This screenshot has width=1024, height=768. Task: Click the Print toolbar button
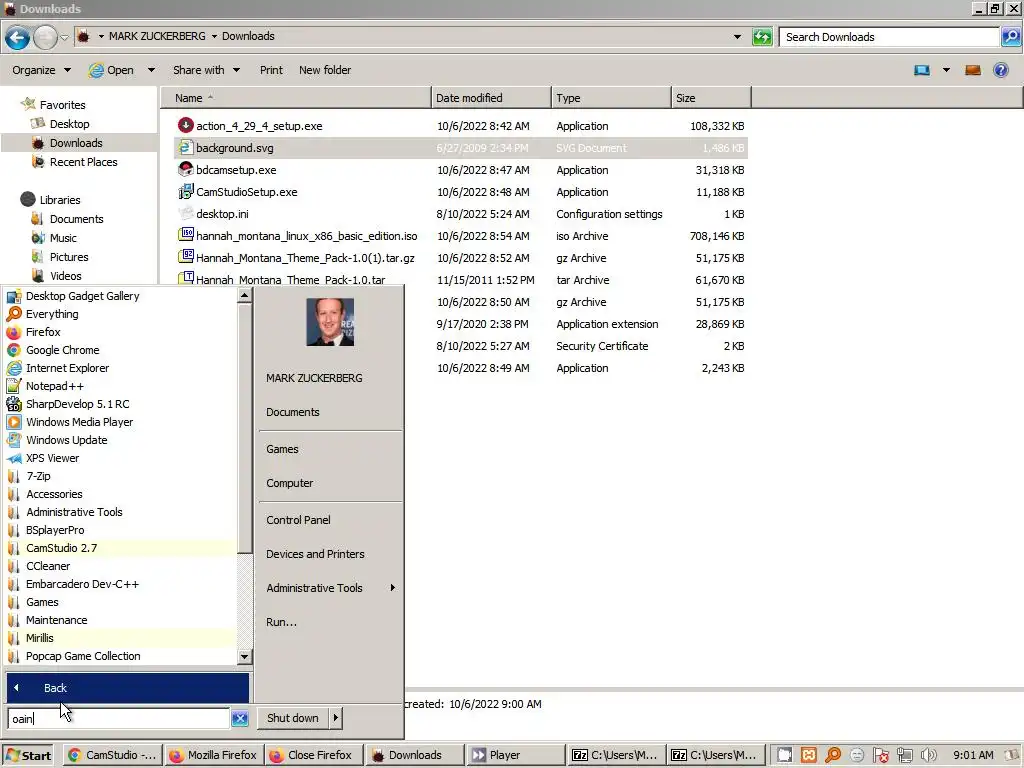tap(271, 70)
